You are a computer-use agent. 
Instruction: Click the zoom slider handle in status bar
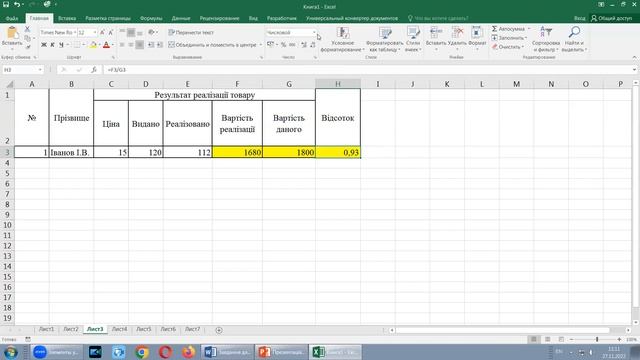click(597, 339)
